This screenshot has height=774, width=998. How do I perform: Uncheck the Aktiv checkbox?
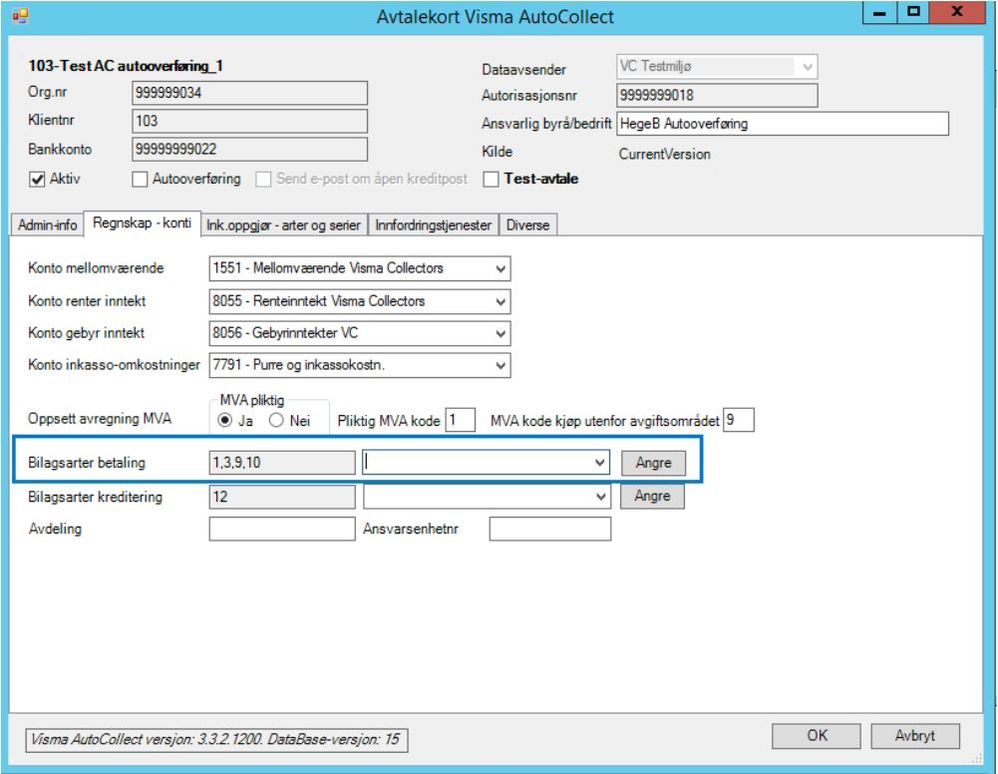coord(37,179)
